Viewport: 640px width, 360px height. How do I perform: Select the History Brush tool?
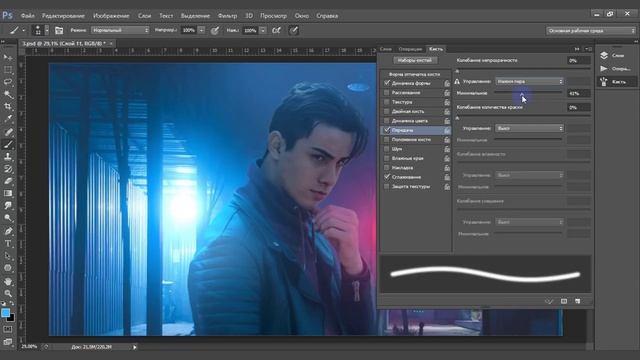click(7, 169)
